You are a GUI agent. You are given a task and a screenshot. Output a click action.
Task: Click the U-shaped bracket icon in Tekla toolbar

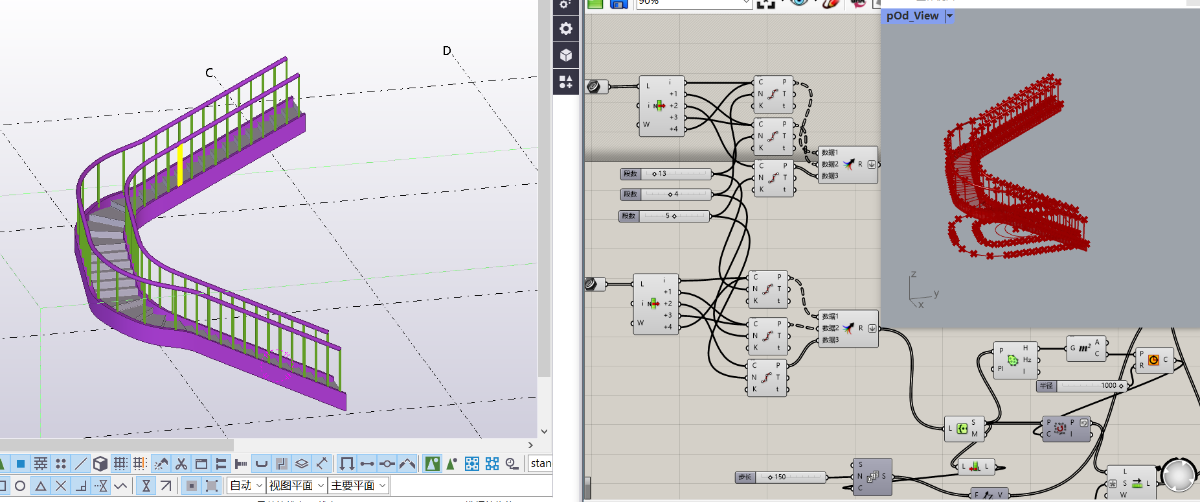click(261, 464)
